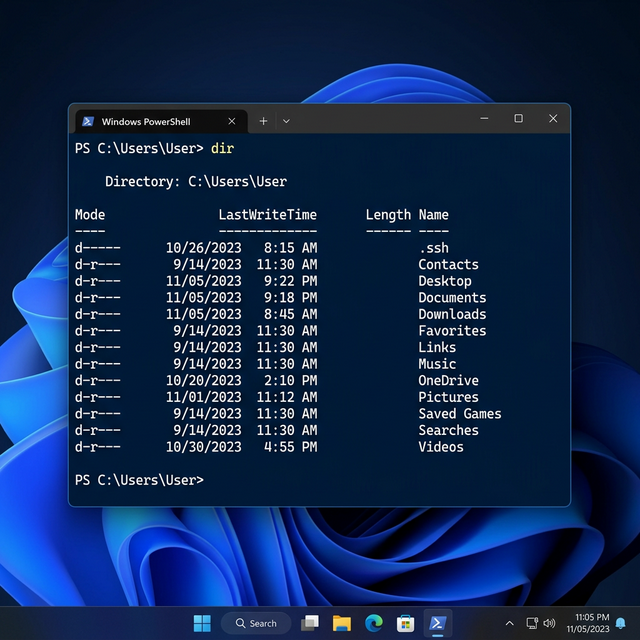640x640 pixels.
Task: Click the first 'PS C:\Users\User>' prompt
Action: [x=139, y=149]
